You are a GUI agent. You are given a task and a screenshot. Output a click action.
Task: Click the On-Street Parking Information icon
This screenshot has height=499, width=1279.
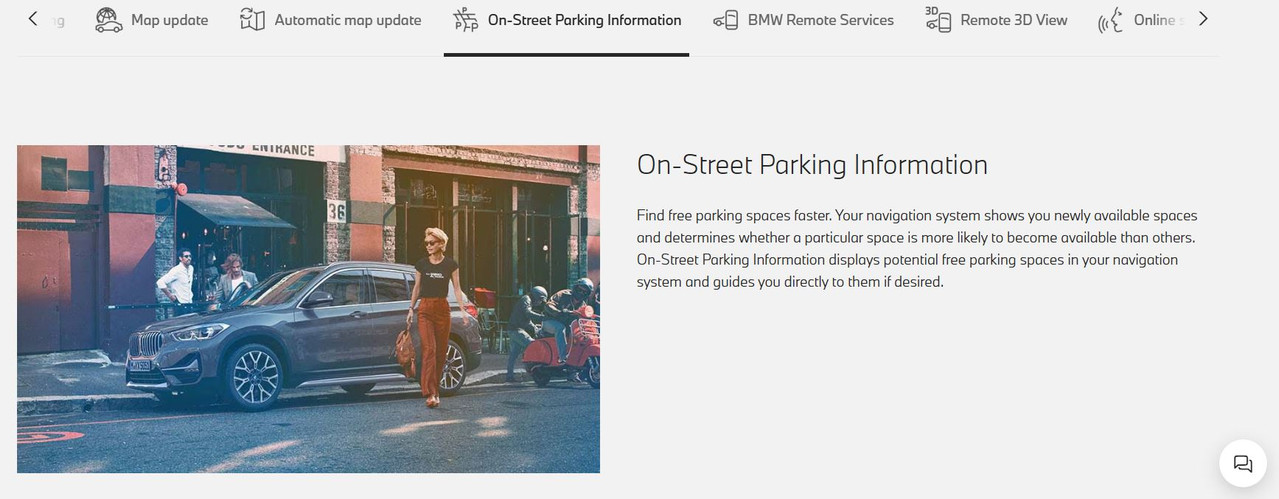tap(465, 20)
